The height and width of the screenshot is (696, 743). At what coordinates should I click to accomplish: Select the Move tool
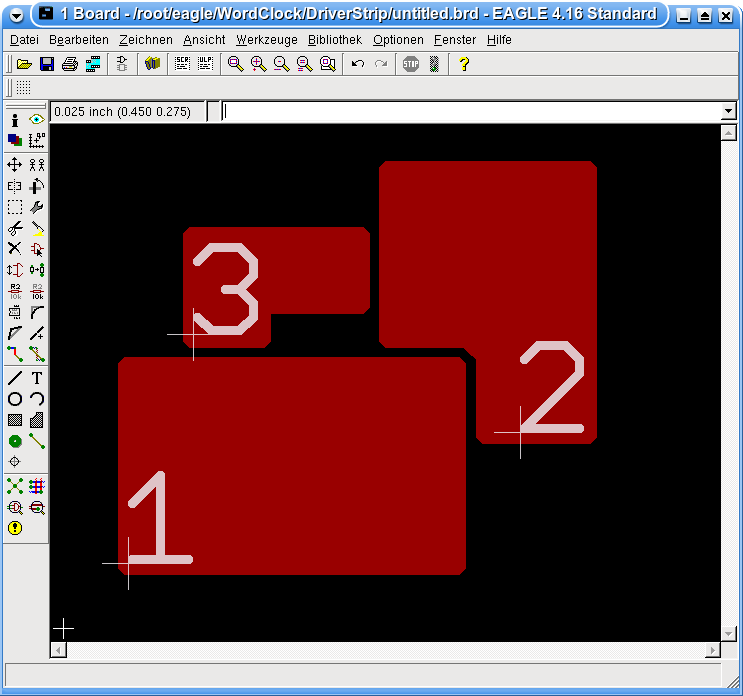[15, 165]
